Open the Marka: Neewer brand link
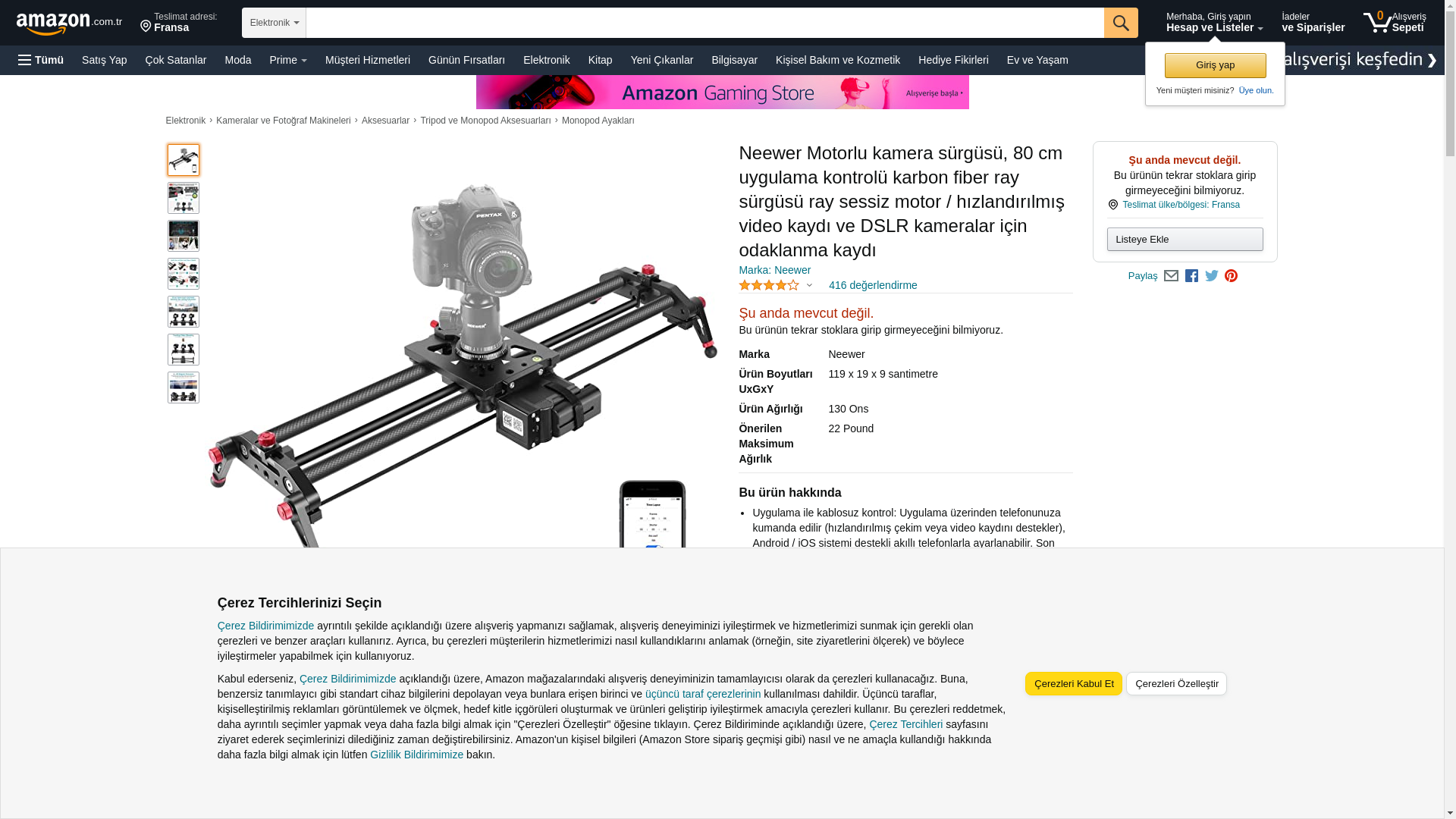This screenshot has width=1456, height=819. pyautogui.click(x=774, y=270)
